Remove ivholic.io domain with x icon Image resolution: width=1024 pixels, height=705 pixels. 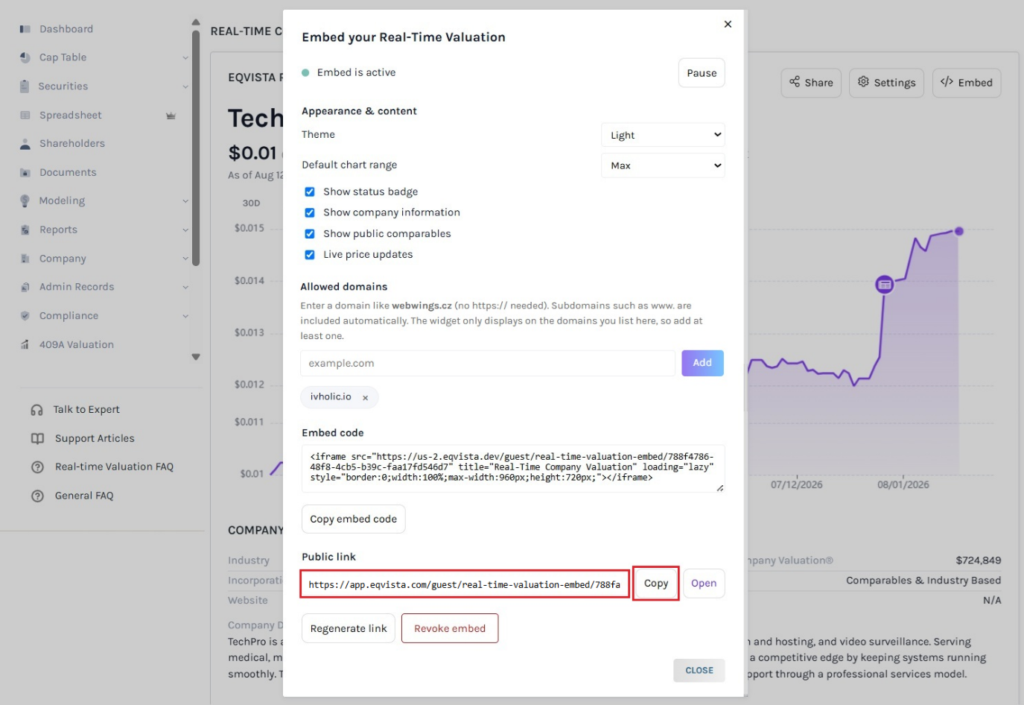click(365, 398)
